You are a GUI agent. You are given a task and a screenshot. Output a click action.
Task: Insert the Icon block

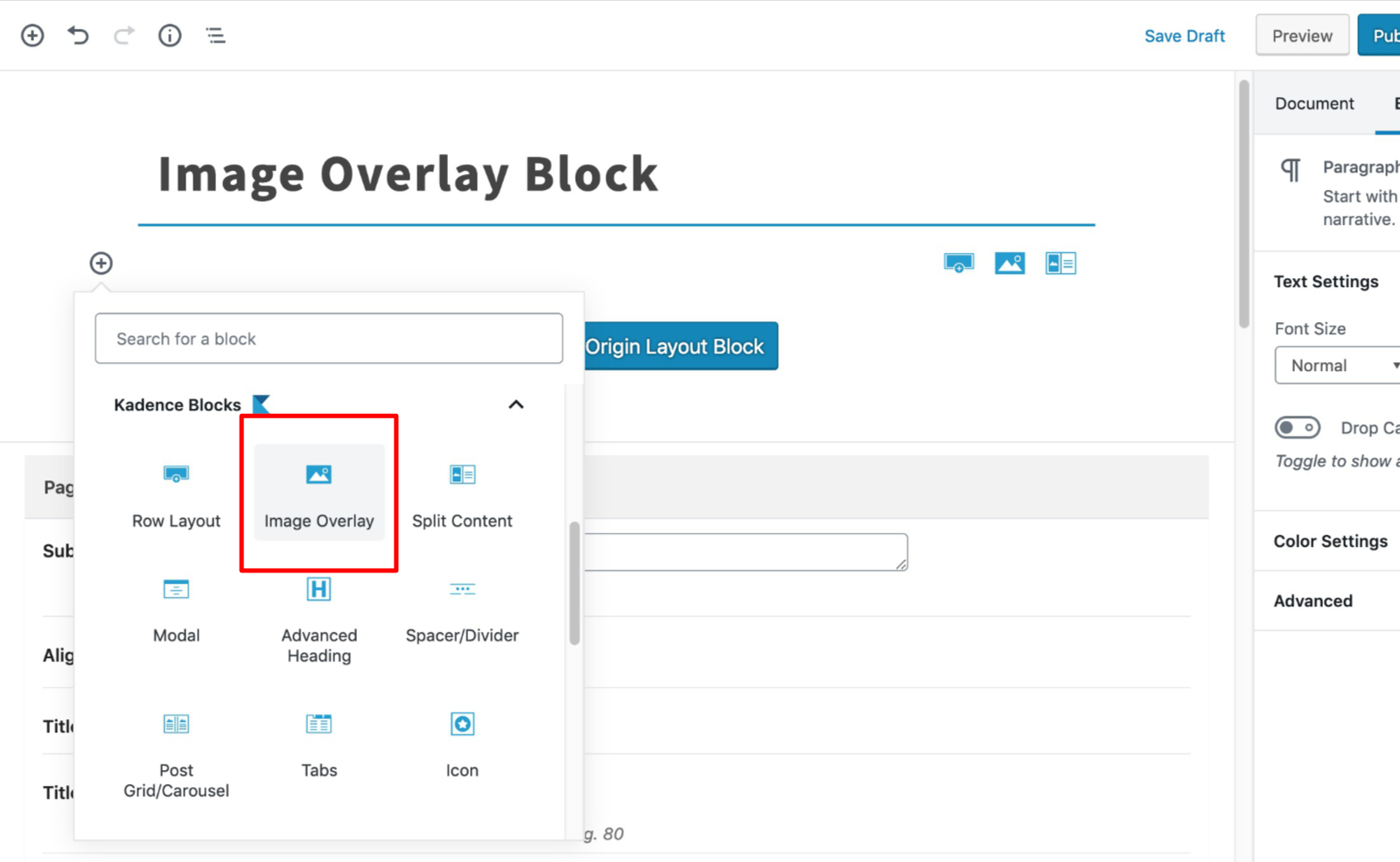(x=462, y=745)
